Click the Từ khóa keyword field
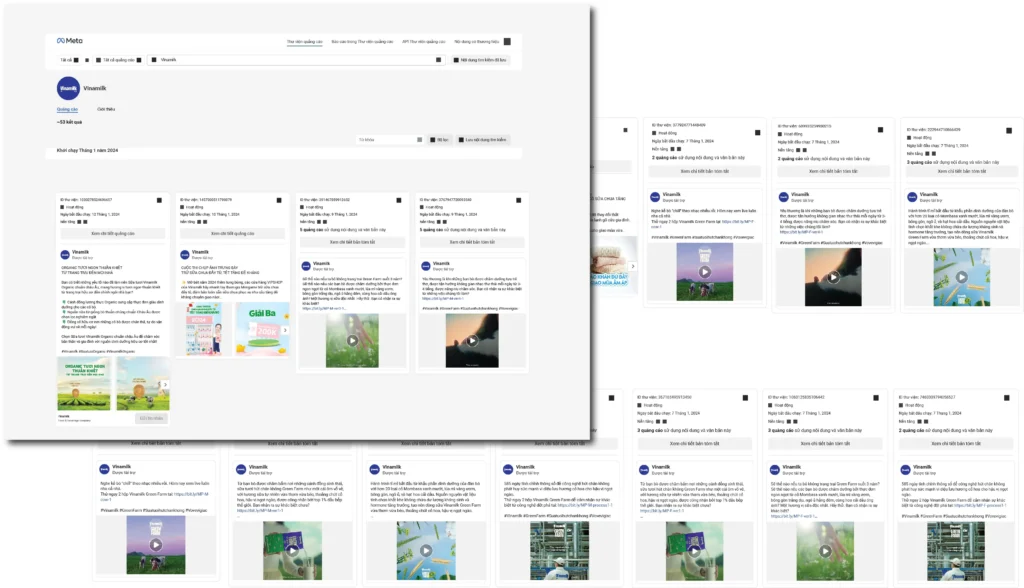The image size is (1024, 588). 390,140
